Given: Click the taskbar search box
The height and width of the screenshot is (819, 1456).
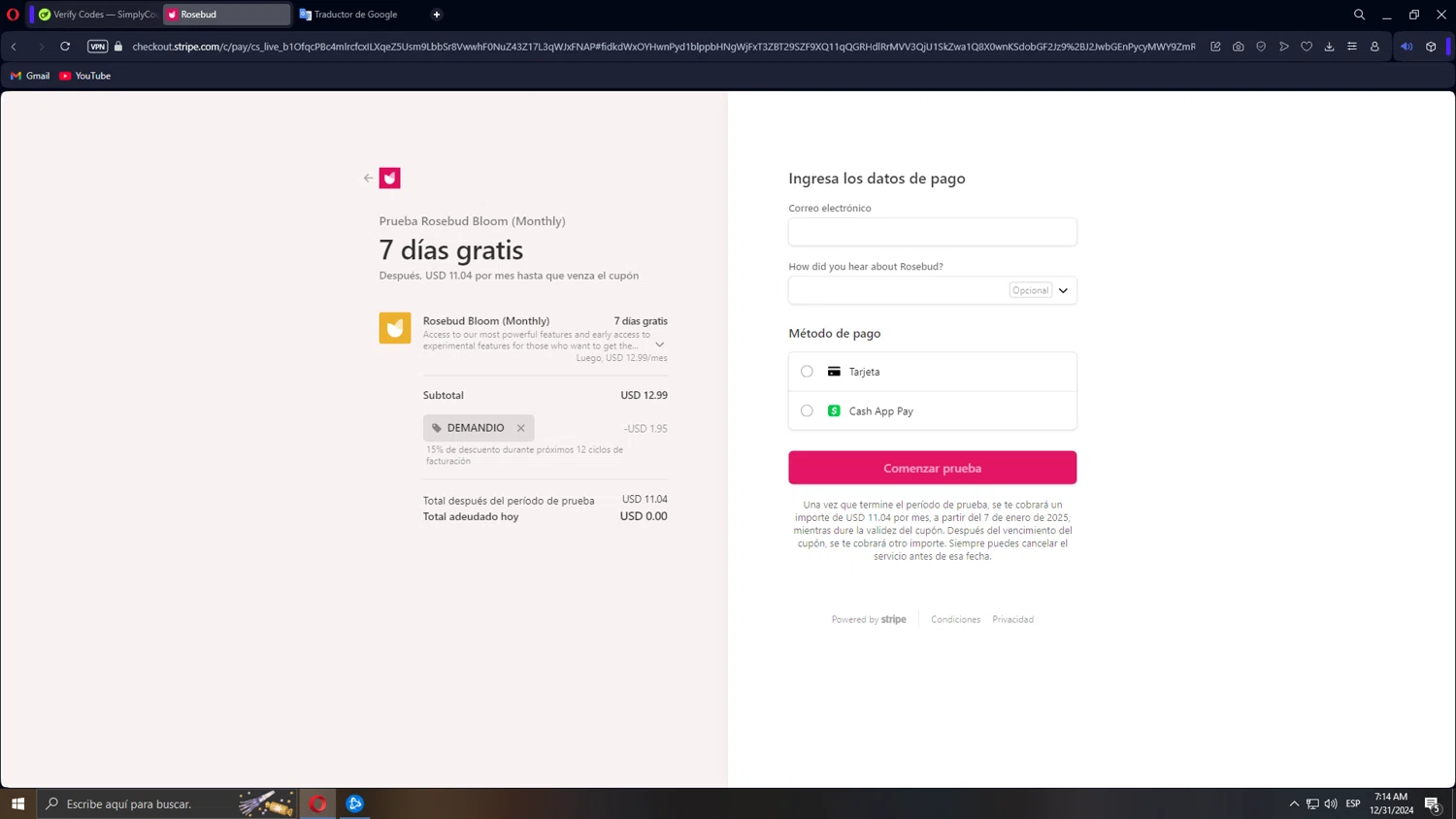Looking at the screenshot, I should [167, 803].
